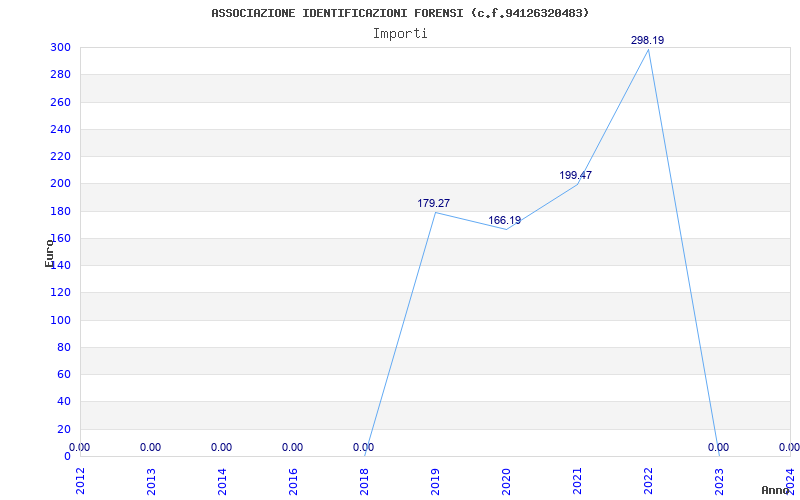Click the 140 y-axis tick label
The width and height of the screenshot is (800, 500).
coord(60,265)
